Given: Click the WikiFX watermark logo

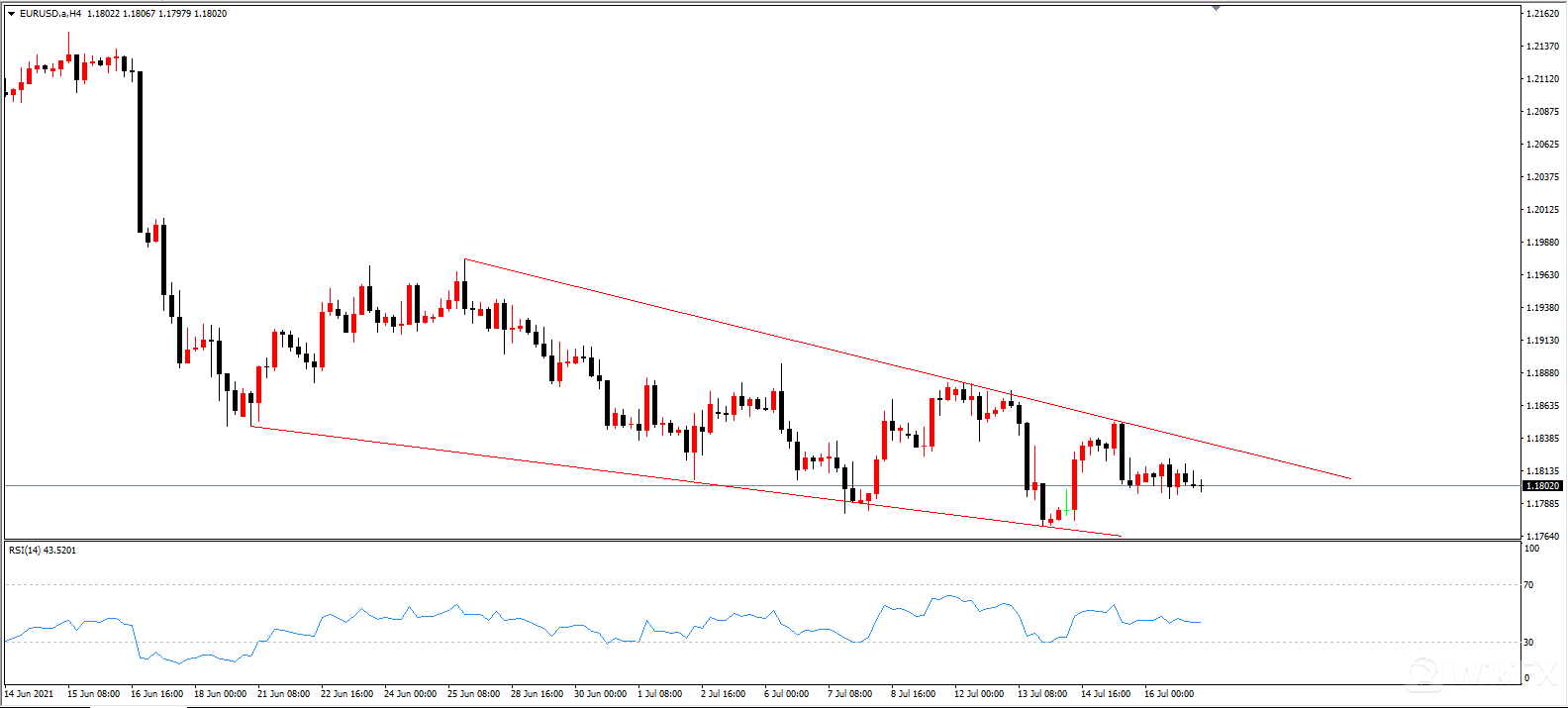Looking at the screenshot, I should pyautogui.click(x=1480, y=673).
